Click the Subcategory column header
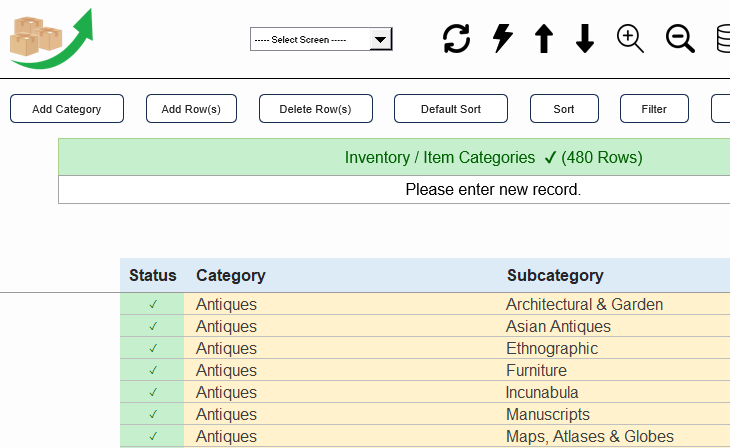Viewport: 730px width, 448px height. pos(555,275)
